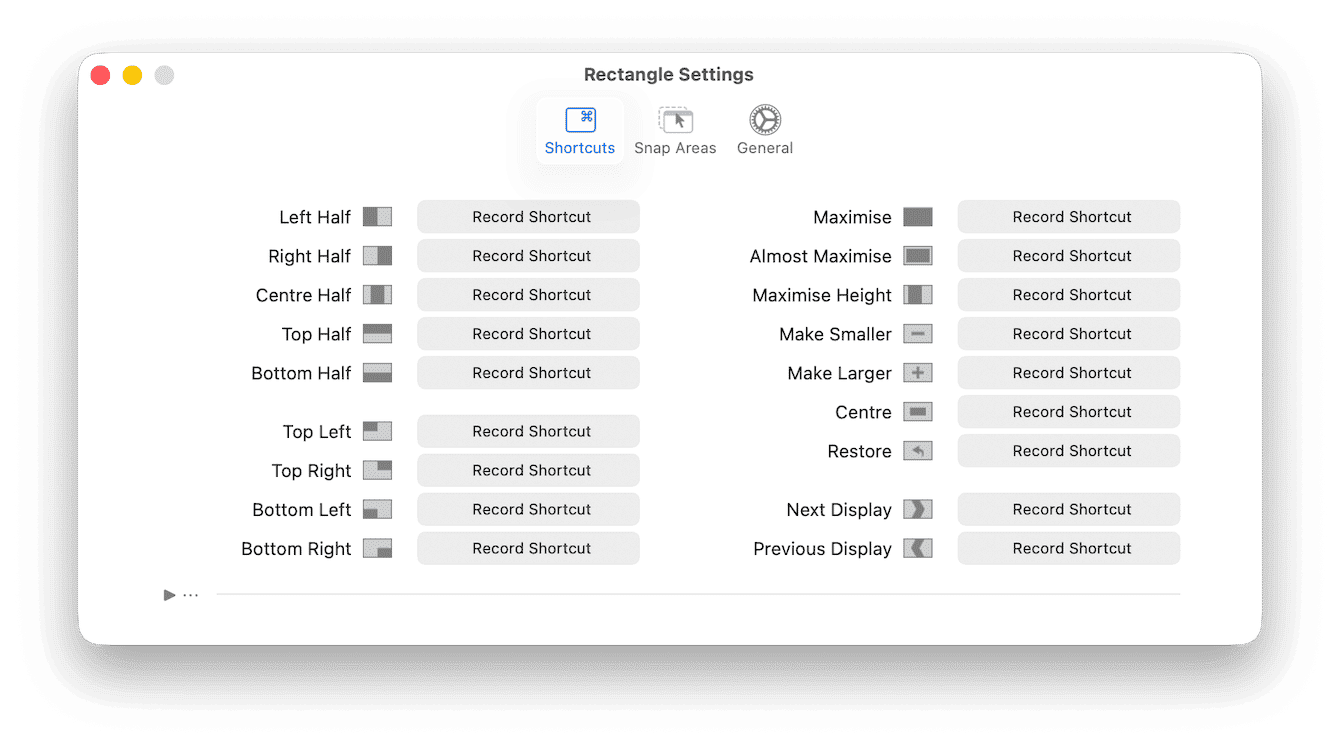Record shortcut for Almost Maximise

[x=1068, y=256]
